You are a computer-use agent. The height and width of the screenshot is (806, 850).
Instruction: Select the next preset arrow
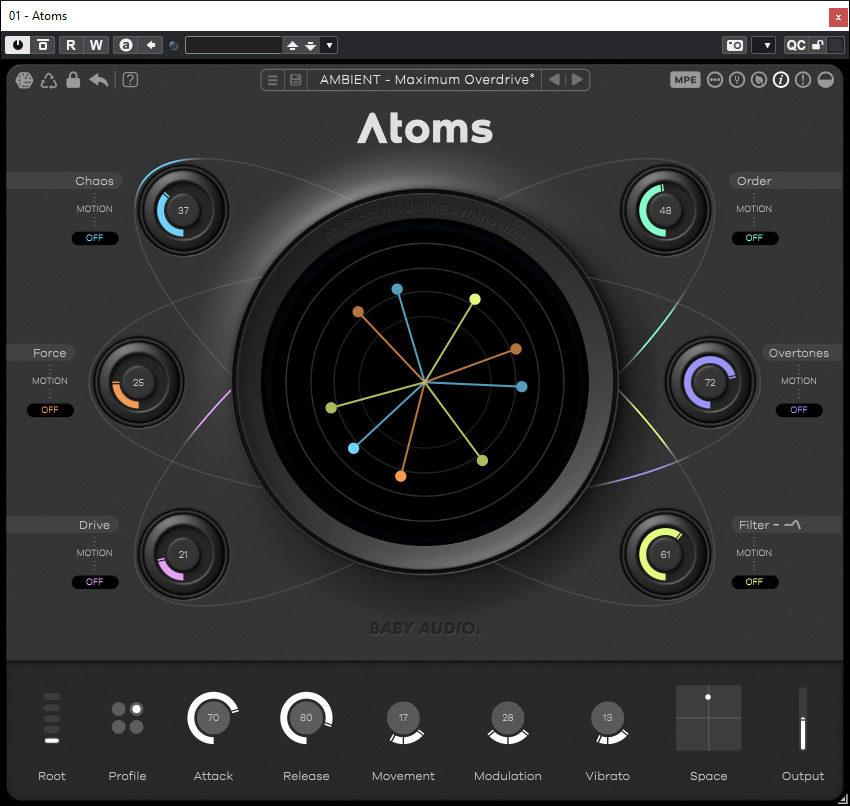[x=577, y=80]
